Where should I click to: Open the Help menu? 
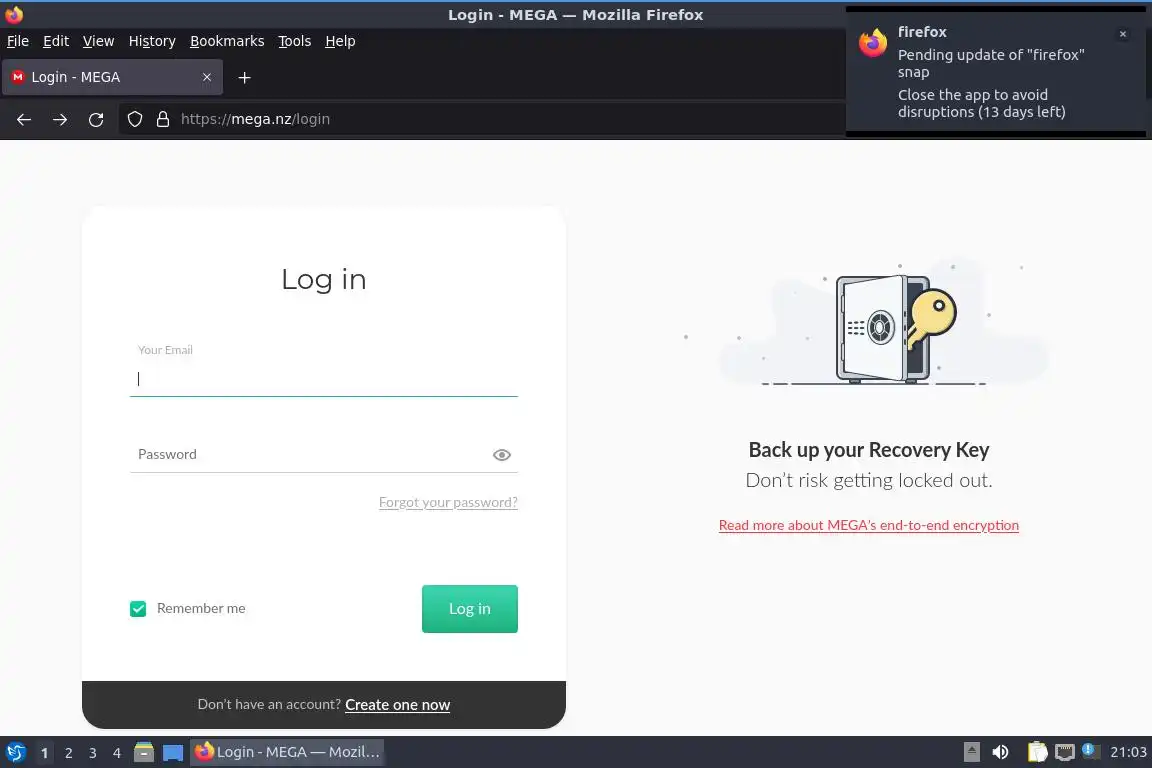coord(340,41)
